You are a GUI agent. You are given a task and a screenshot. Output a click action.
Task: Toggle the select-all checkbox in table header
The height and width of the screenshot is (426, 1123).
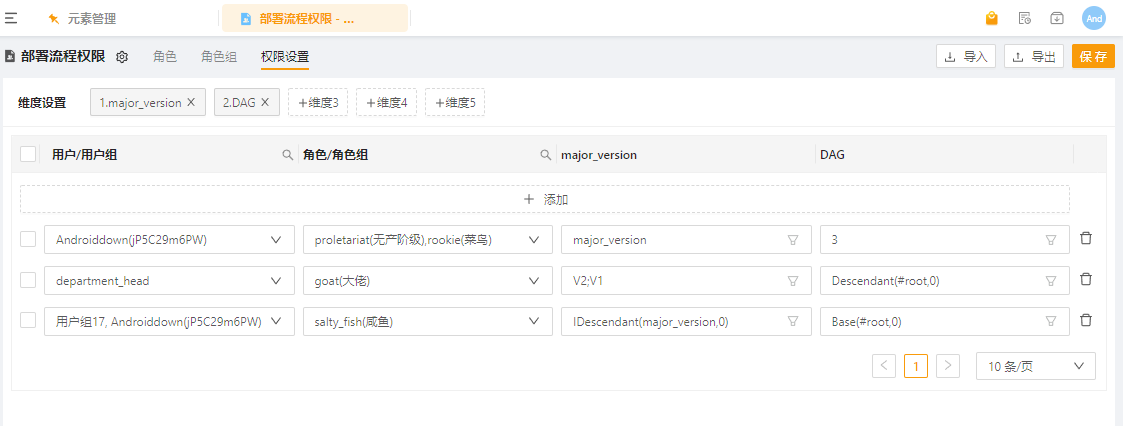[28, 154]
